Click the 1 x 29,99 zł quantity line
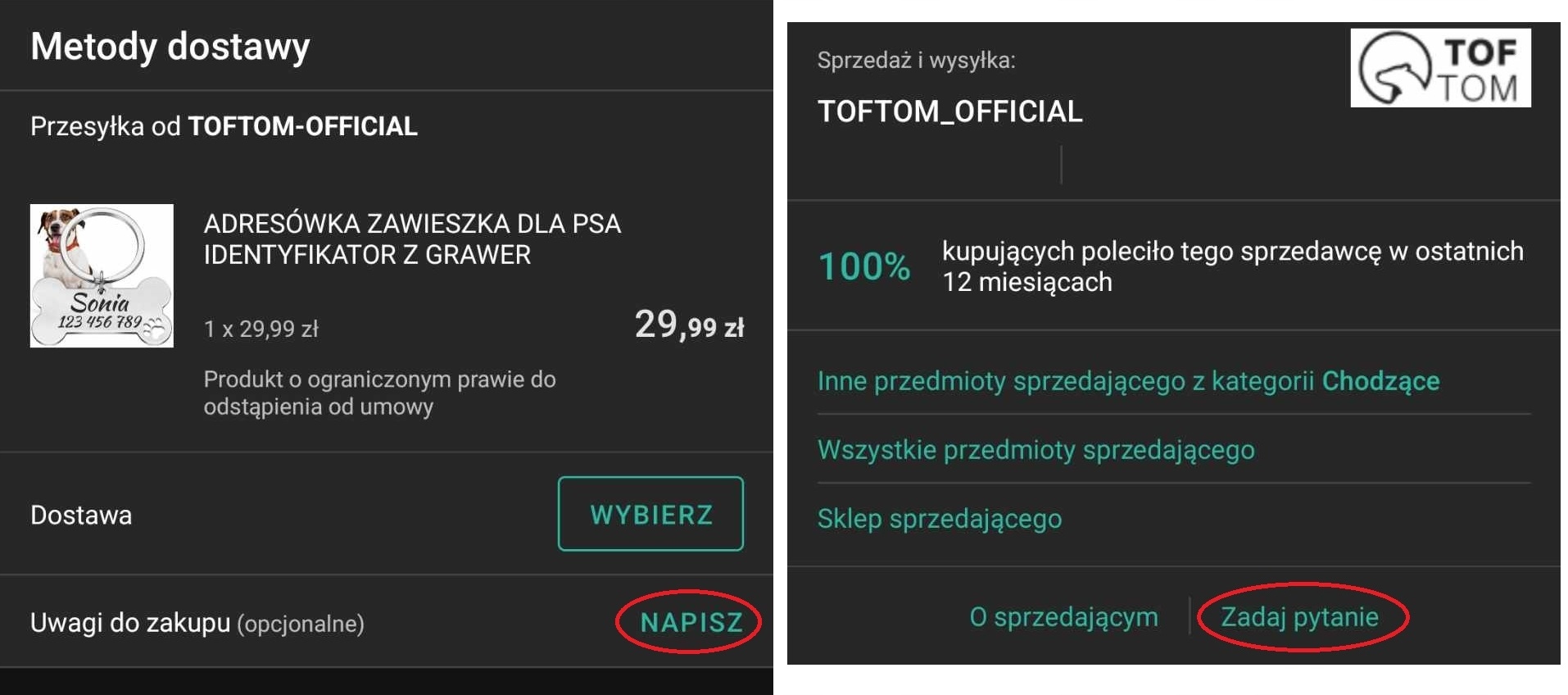The width and height of the screenshot is (1568, 695). click(261, 329)
